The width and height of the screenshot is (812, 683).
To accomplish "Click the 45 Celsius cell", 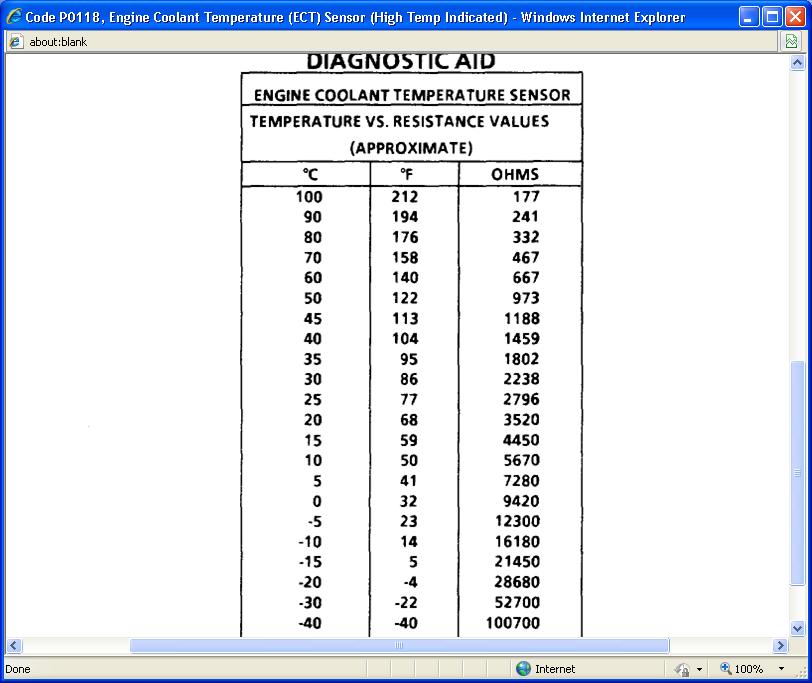I will coord(313,318).
